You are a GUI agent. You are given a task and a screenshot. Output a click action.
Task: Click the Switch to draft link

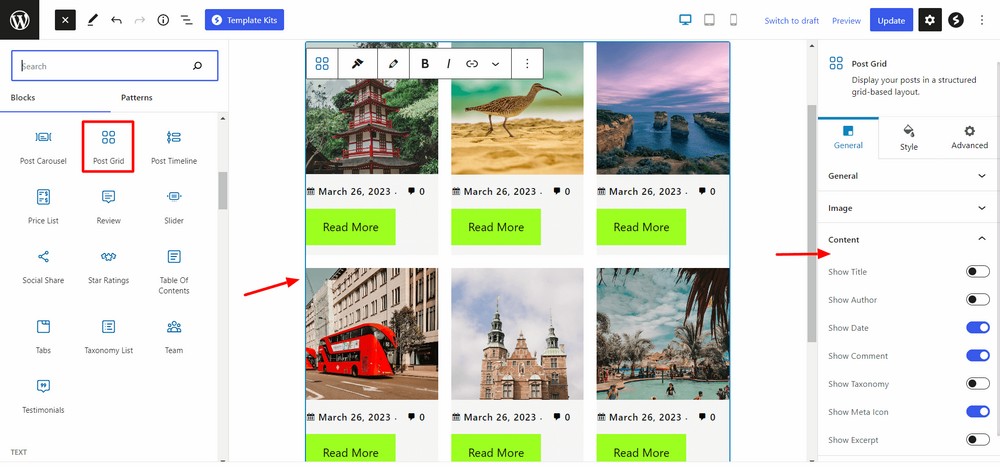coord(791,21)
